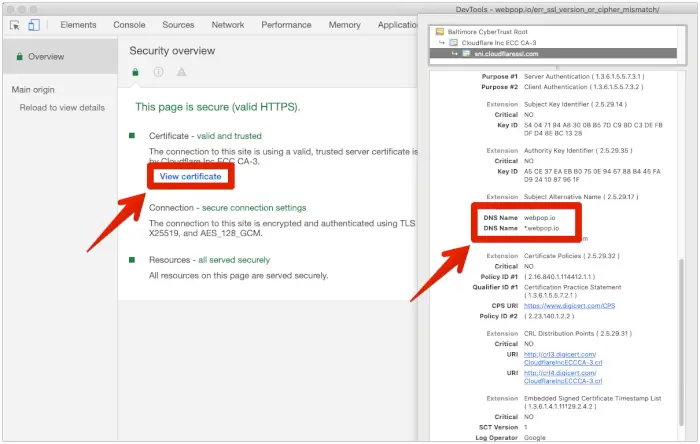This screenshot has height=444, width=700.
Task: Click 'Authority Key Identifier' extension text
Action: (x=558, y=151)
